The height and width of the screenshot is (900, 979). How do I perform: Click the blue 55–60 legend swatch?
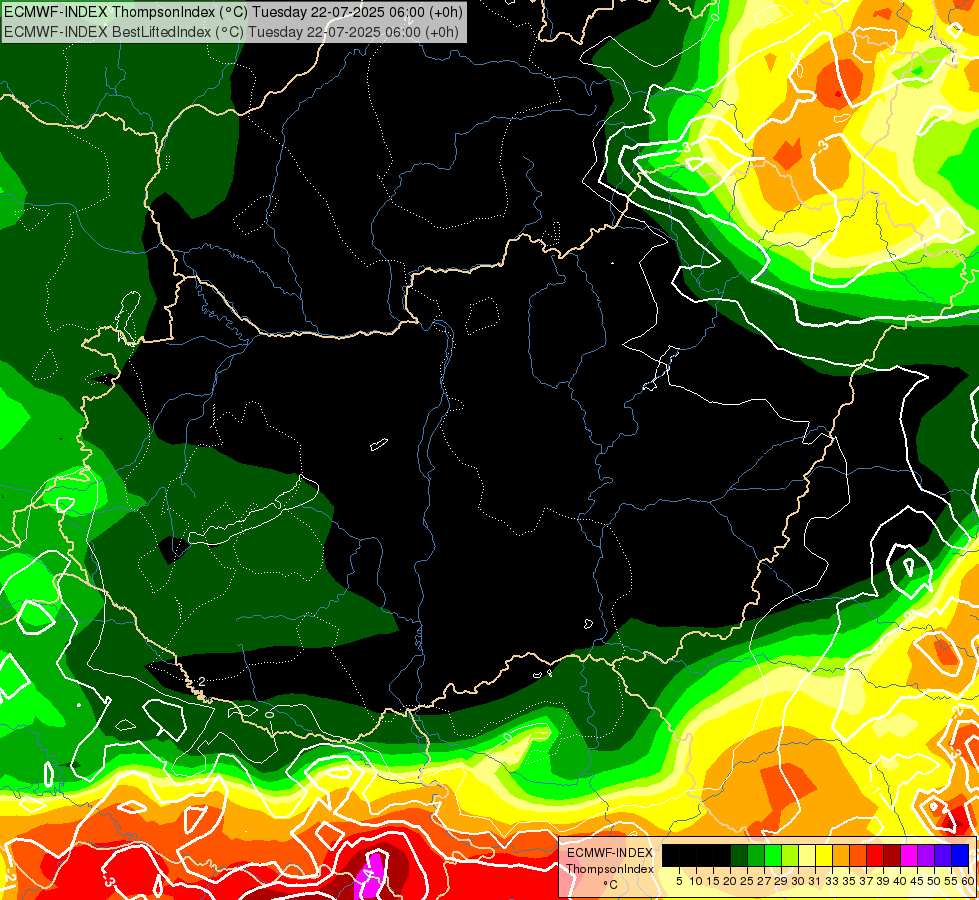click(x=960, y=855)
